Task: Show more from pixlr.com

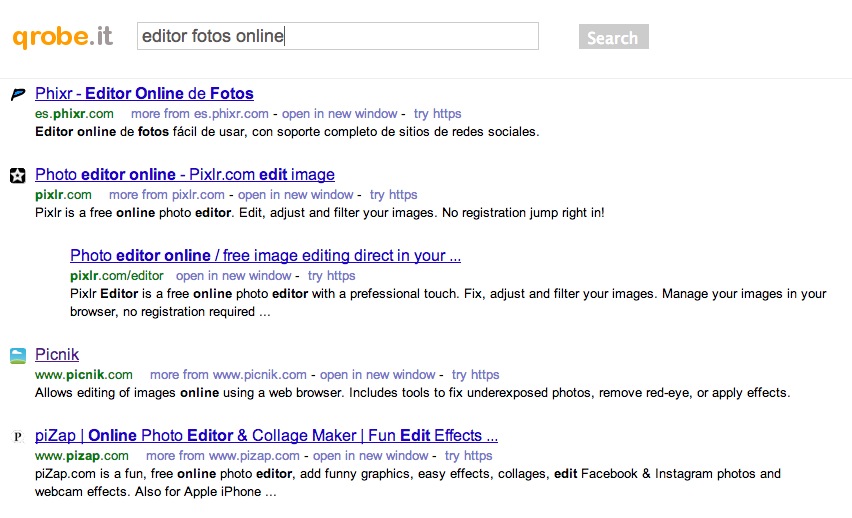Action: point(167,195)
